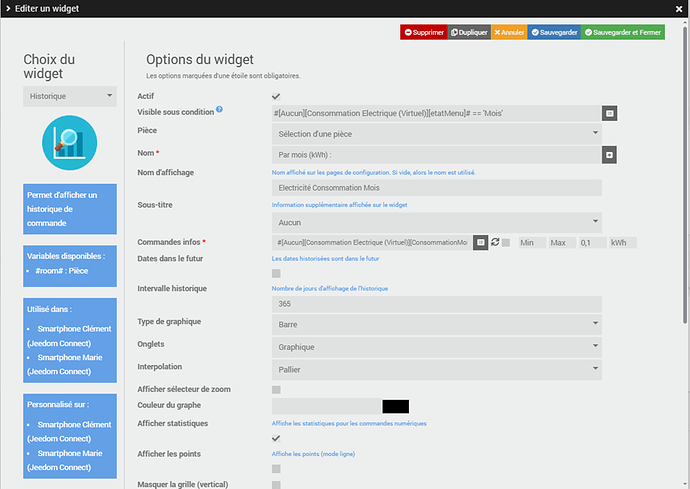This screenshot has height=489, width=690.
Task: Open the Type de graphique Barre dropdown
Action: 437,324
